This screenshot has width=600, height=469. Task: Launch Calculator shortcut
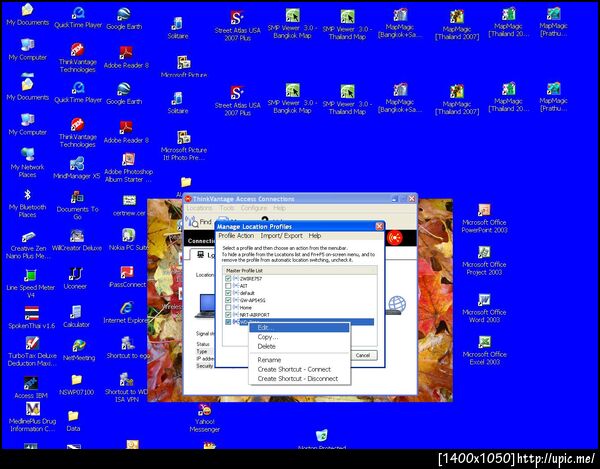coord(76,312)
